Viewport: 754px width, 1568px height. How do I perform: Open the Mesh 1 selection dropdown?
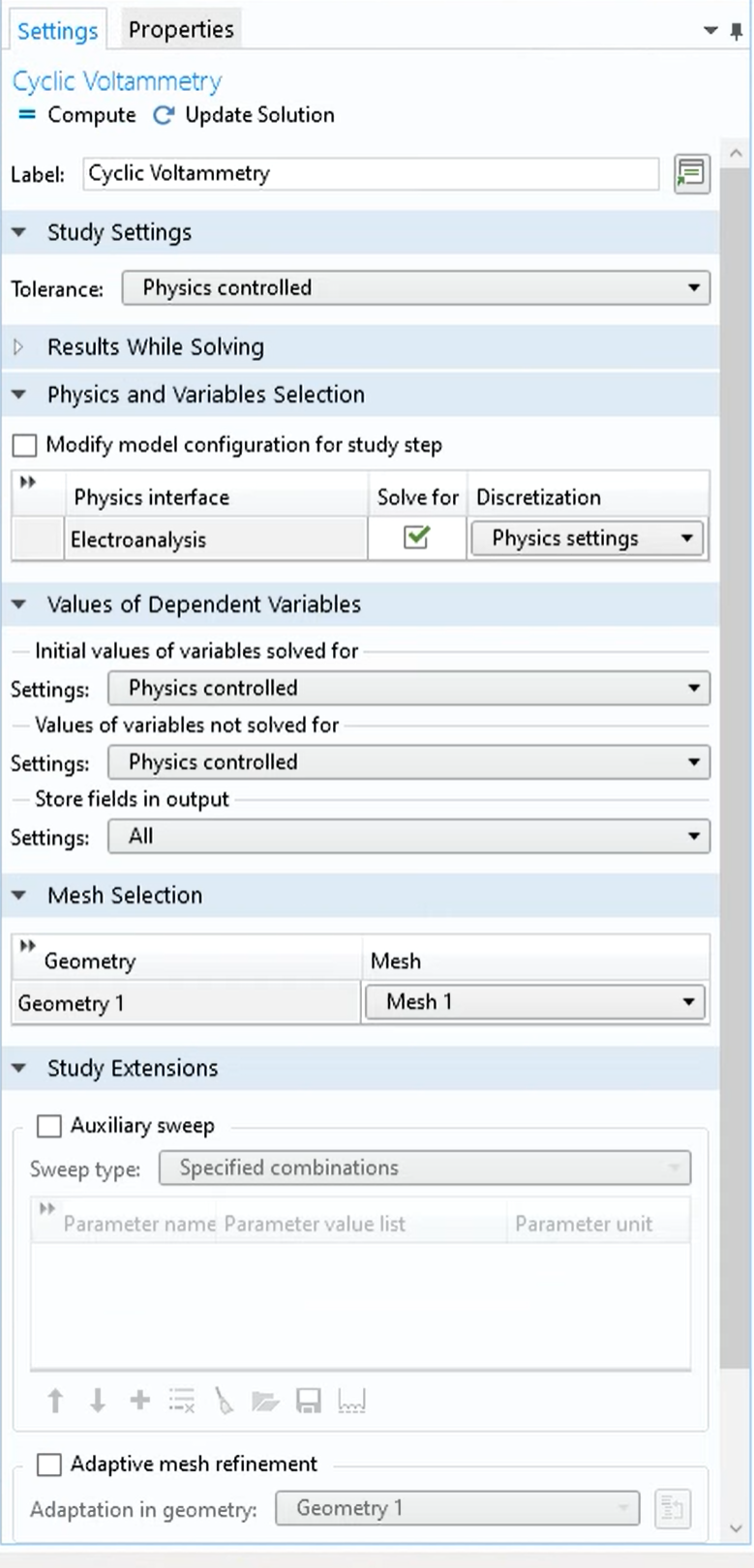(x=535, y=1002)
